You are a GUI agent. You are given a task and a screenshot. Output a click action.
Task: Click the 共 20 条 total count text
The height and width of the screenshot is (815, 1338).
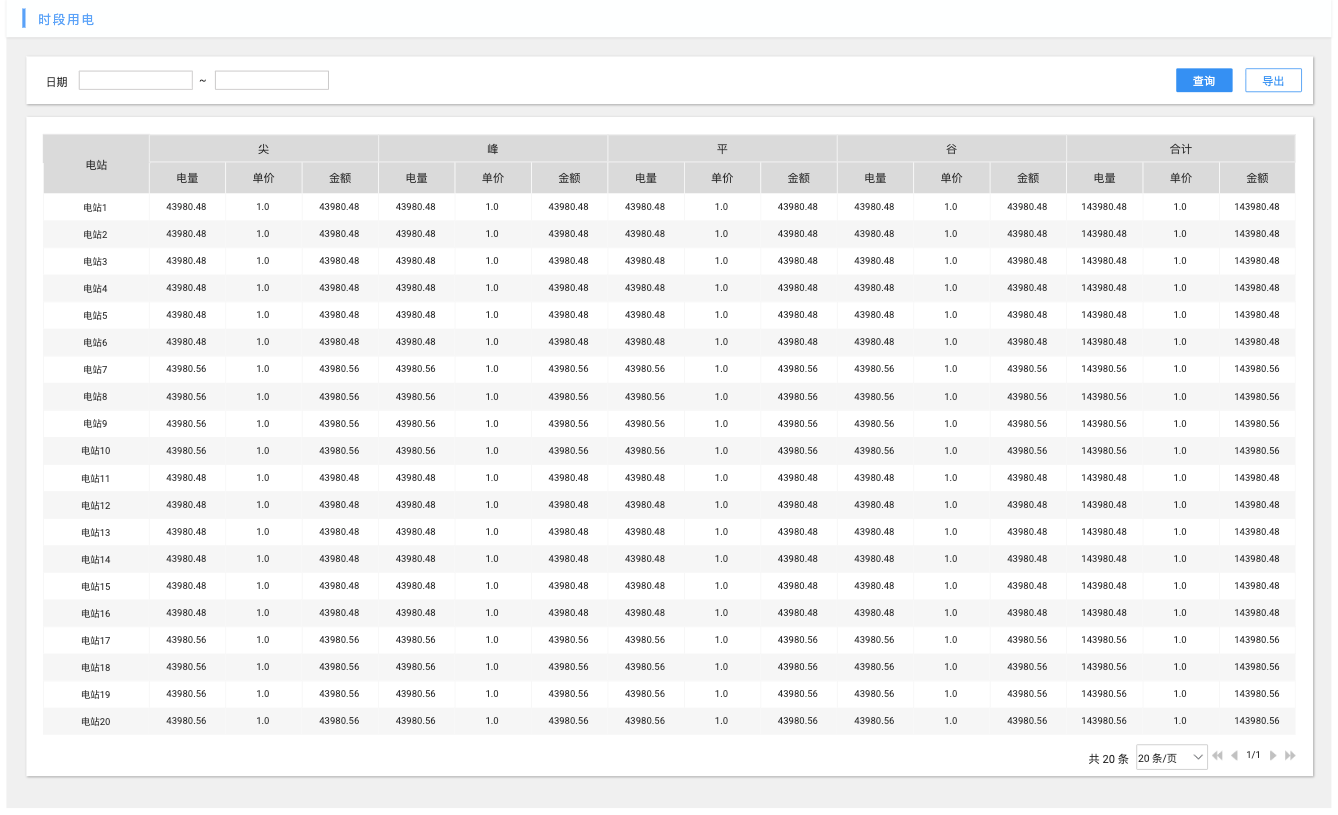coord(1108,759)
